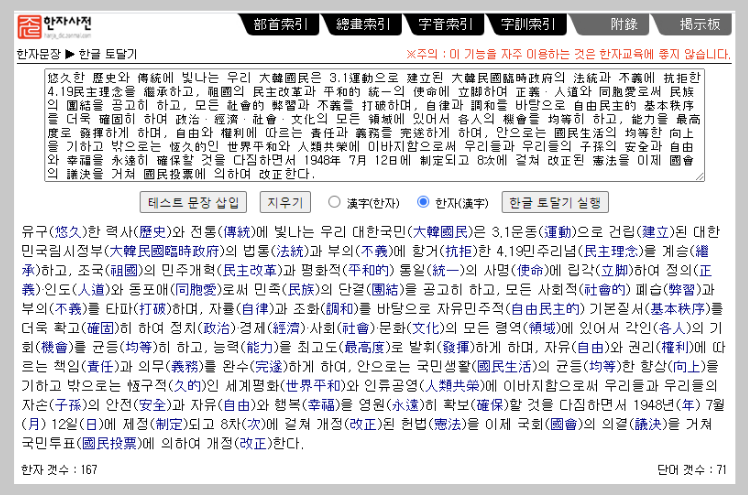
Task: Click the 政治 hanja link
Action: pyautogui.click(x=217, y=328)
